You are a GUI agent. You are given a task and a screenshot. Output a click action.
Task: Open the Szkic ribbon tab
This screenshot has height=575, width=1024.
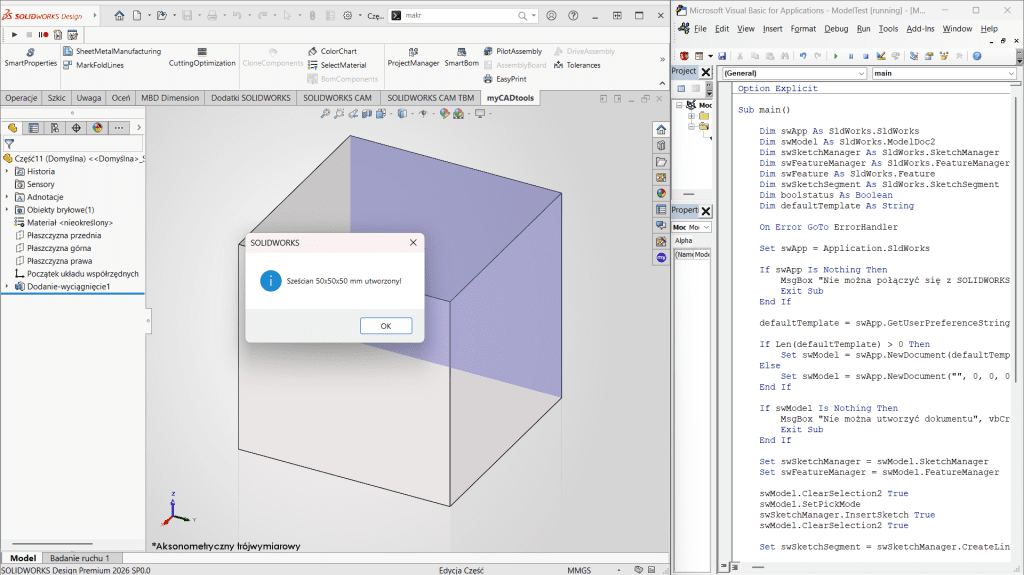(x=56, y=98)
